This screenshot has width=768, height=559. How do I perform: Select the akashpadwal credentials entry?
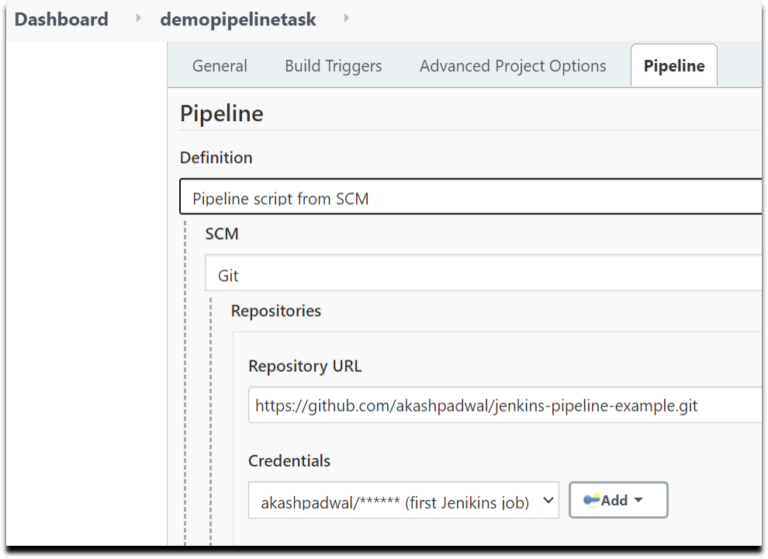tap(395, 502)
